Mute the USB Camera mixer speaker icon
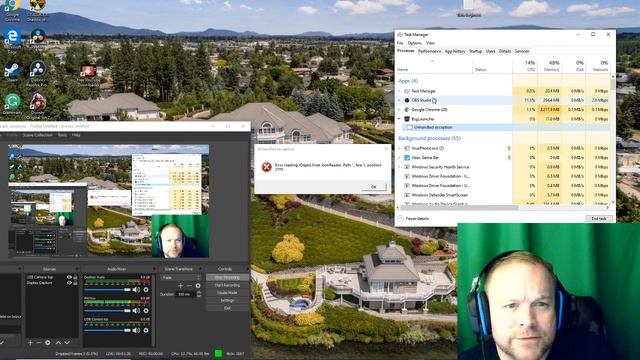This screenshot has width=640, height=360. click(x=136, y=330)
